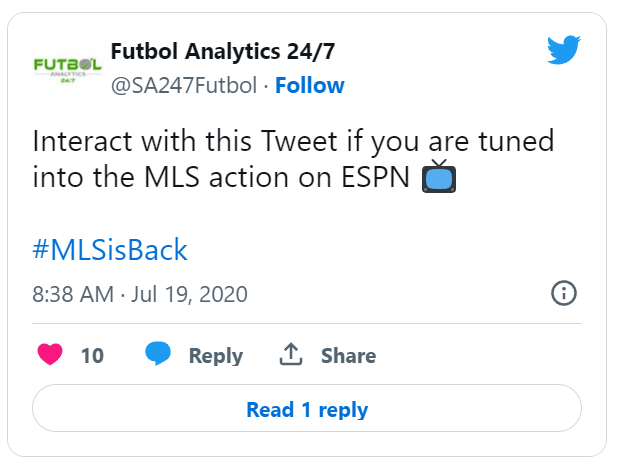Click the blue reply speech bubble icon
The height and width of the screenshot is (465, 617).
point(158,353)
